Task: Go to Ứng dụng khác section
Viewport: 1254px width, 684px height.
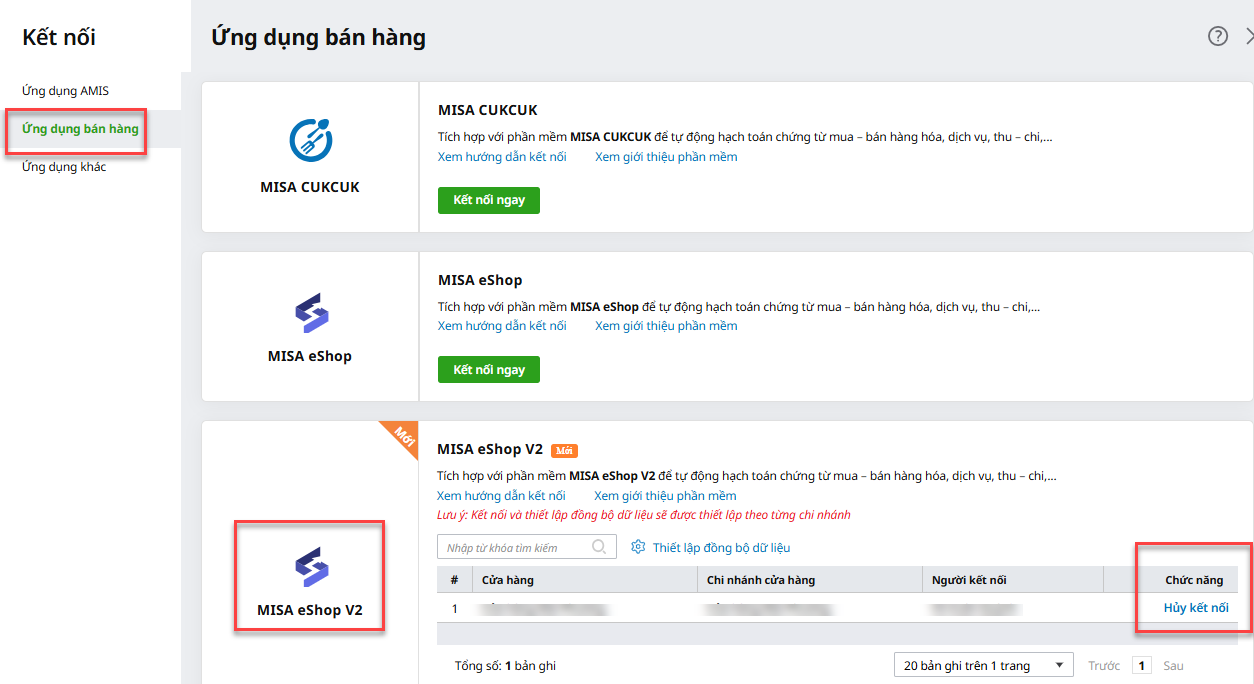Action: [64, 167]
